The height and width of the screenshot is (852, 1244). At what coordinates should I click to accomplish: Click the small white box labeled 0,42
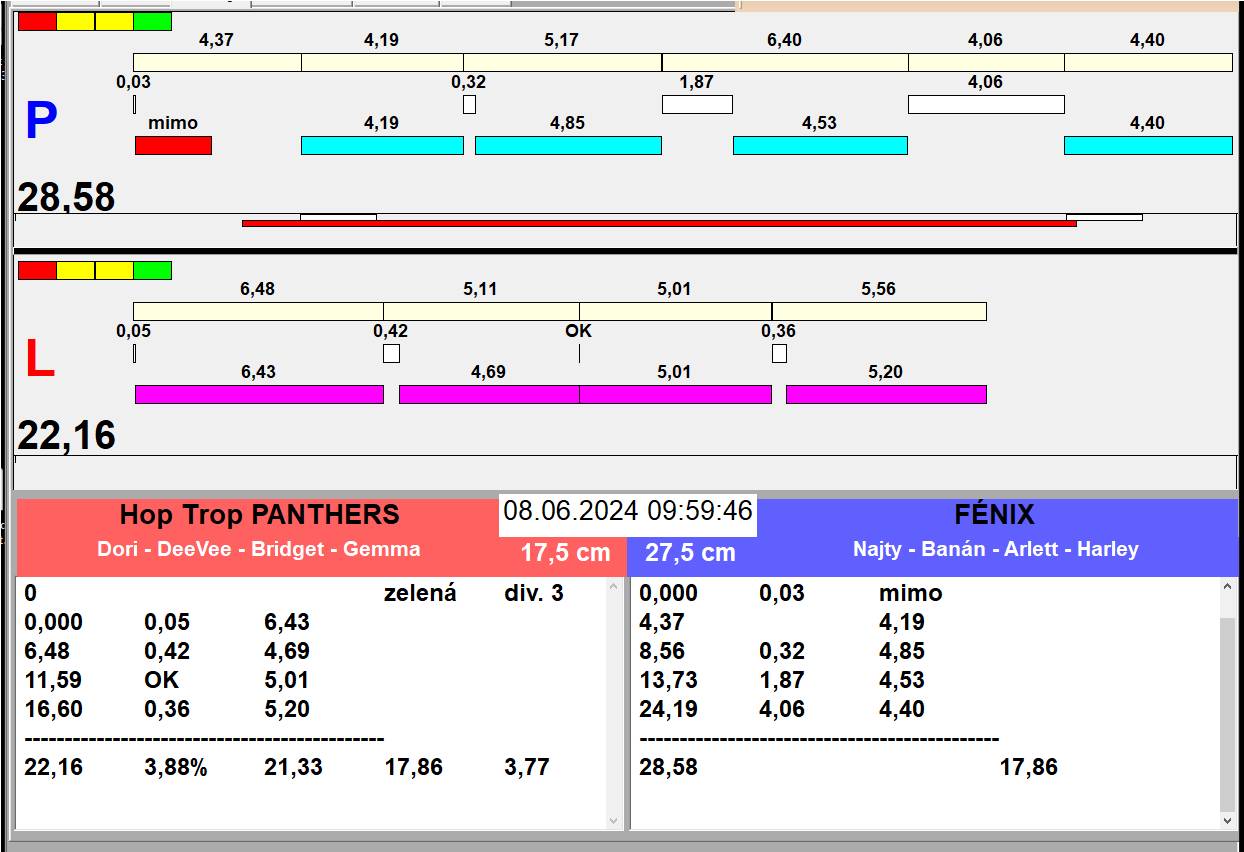point(391,353)
